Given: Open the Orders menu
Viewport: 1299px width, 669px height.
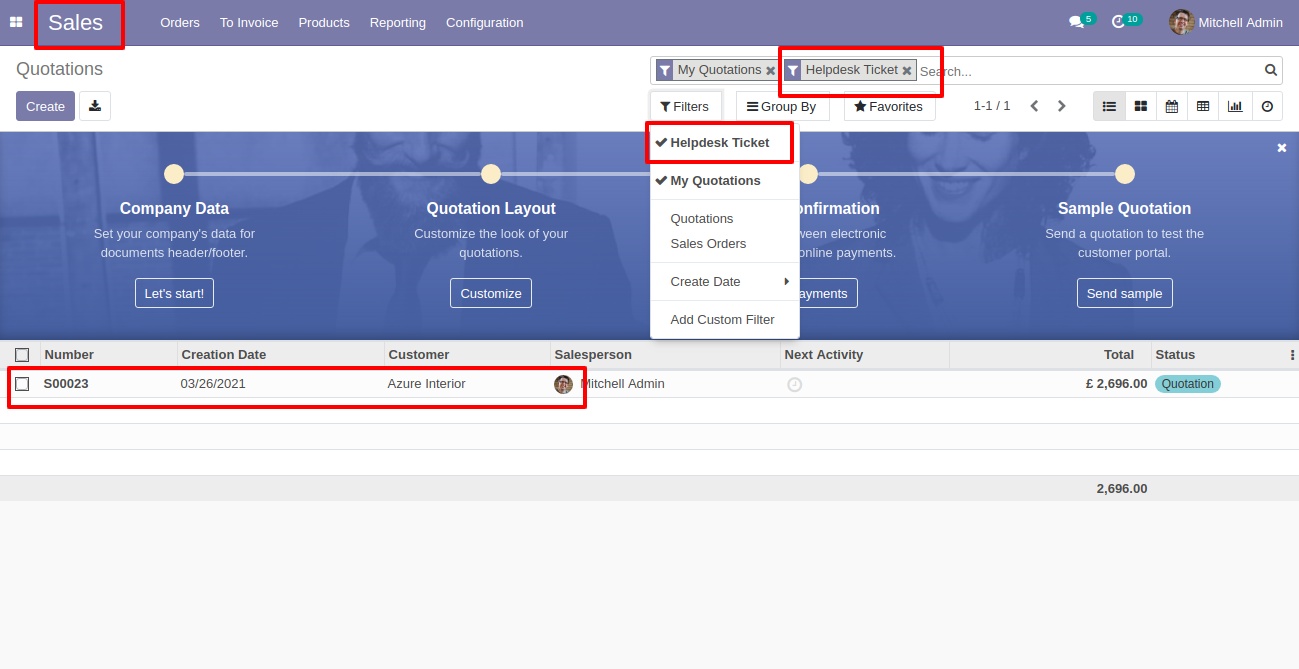Looking at the screenshot, I should click(x=180, y=22).
